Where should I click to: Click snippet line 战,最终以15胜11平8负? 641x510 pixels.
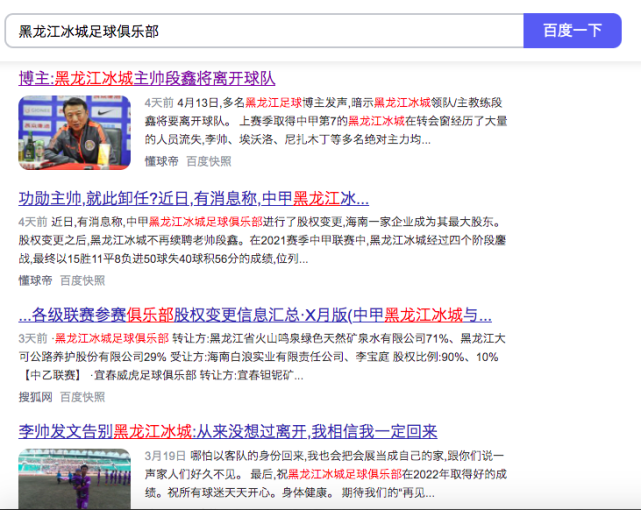(163, 259)
